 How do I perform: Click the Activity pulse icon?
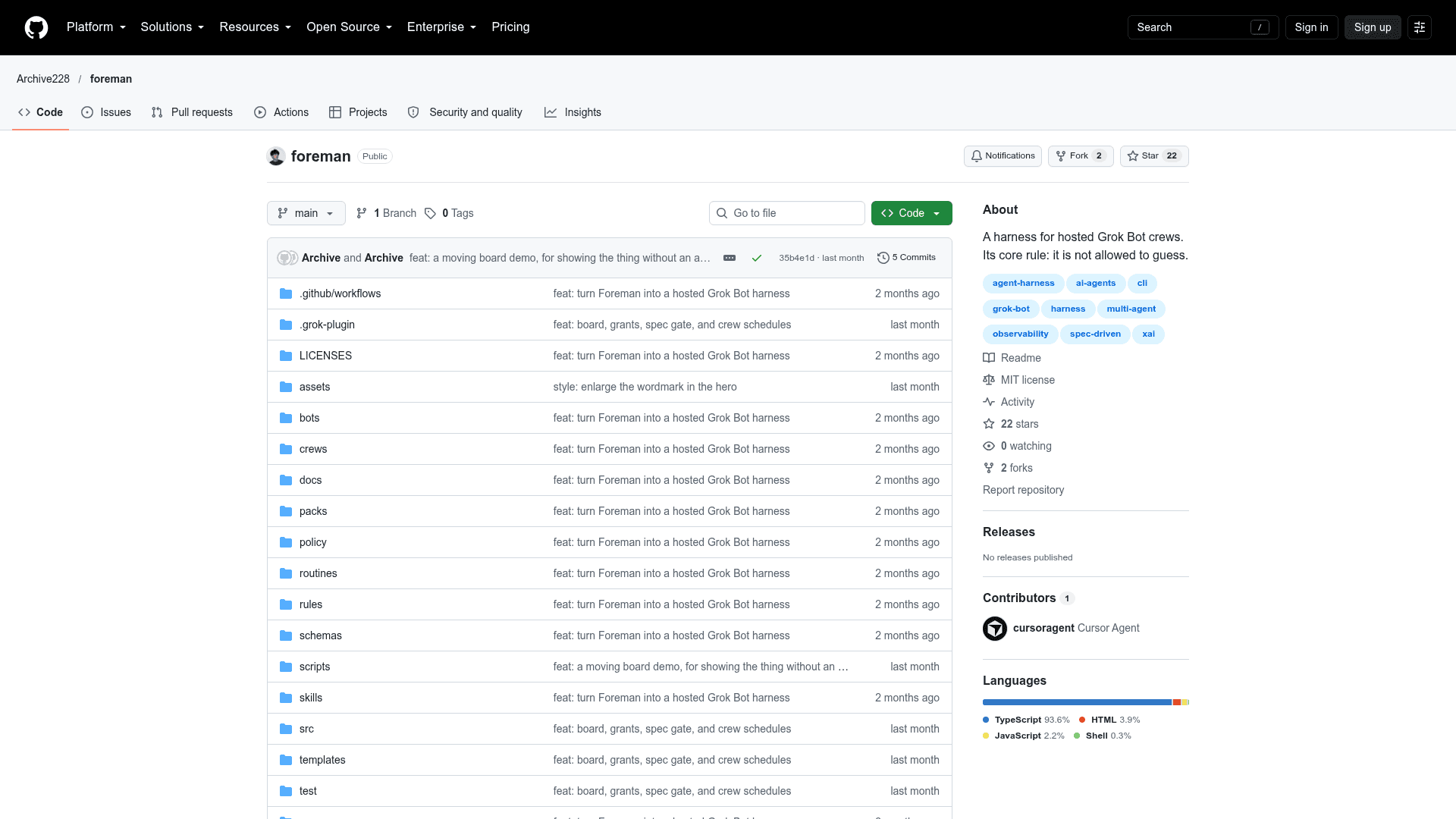(x=989, y=402)
